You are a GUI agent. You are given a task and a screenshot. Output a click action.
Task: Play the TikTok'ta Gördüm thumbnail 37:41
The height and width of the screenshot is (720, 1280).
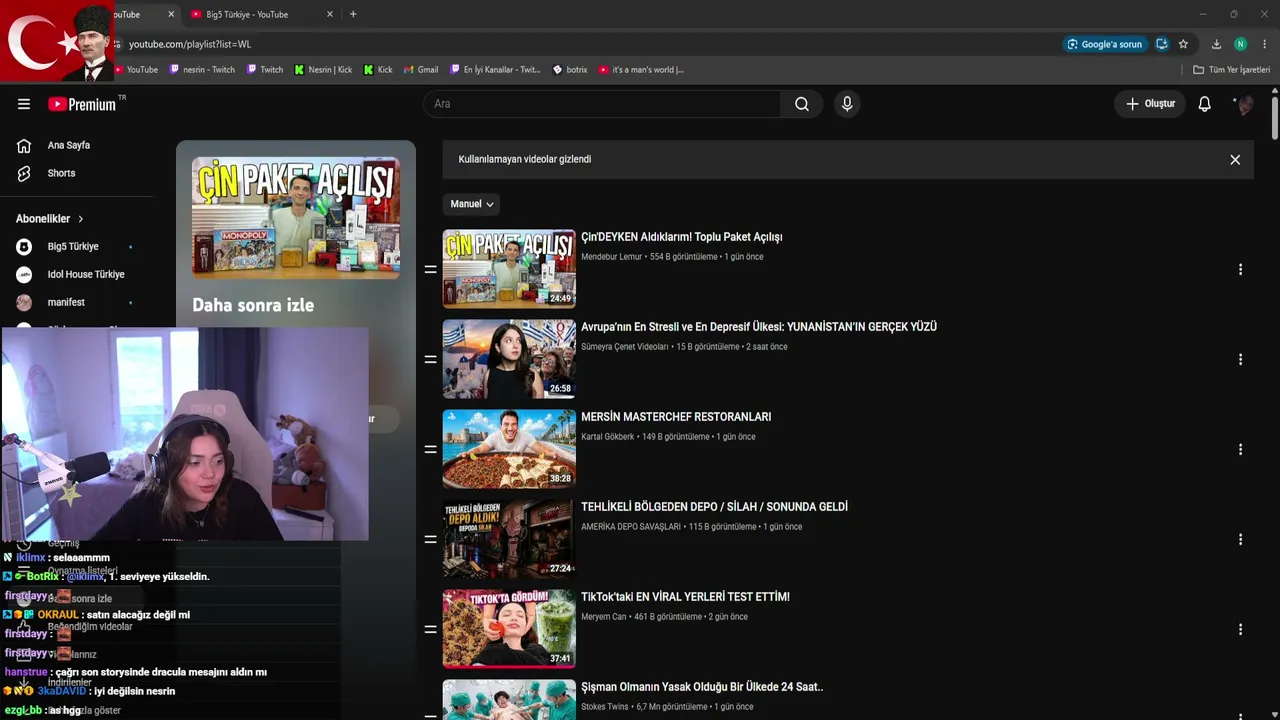tap(509, 629)
